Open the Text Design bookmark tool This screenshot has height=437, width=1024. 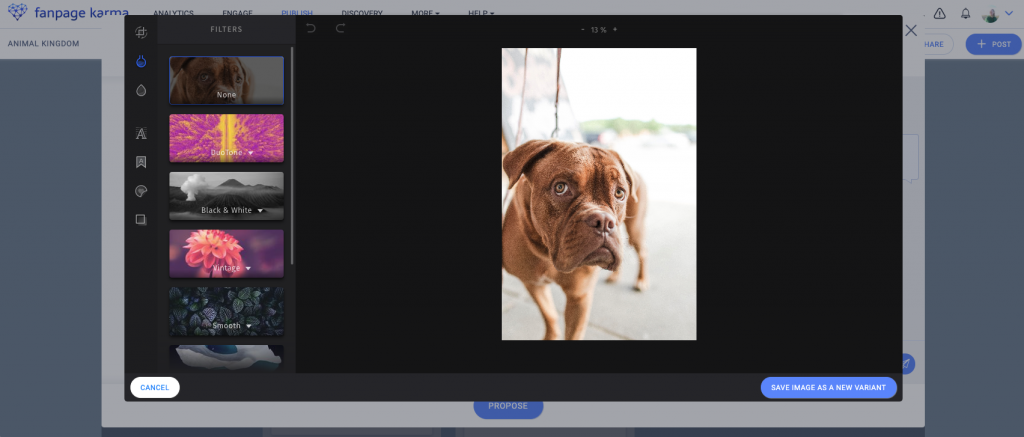tap(141, 162)
